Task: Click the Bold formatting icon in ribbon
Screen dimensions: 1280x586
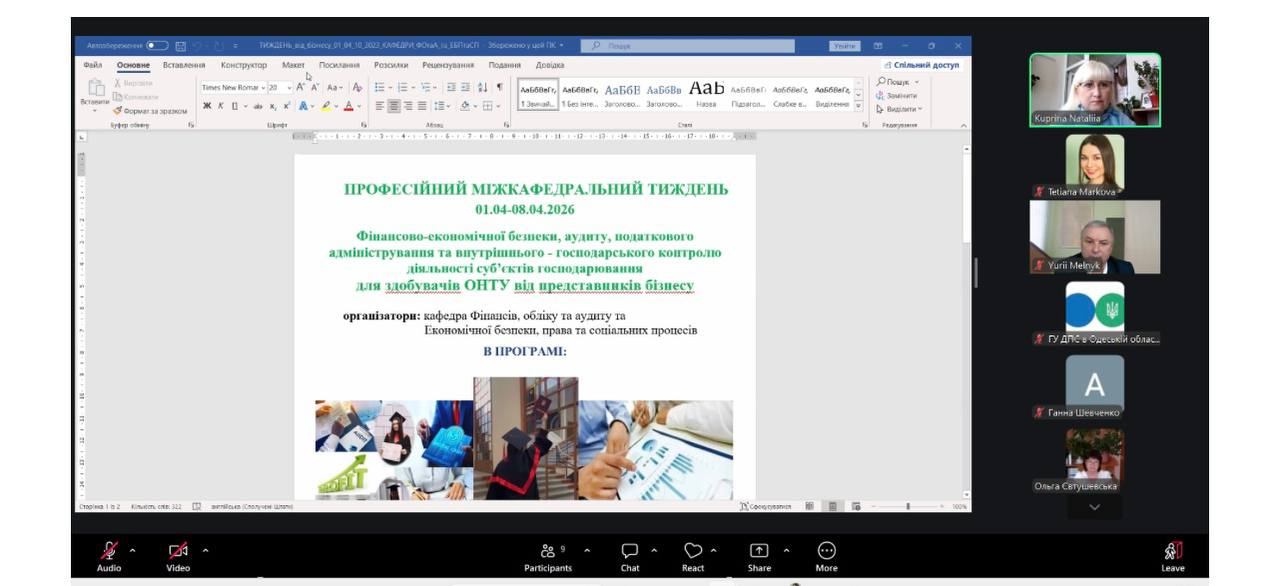Action: (x=207, y=106)
